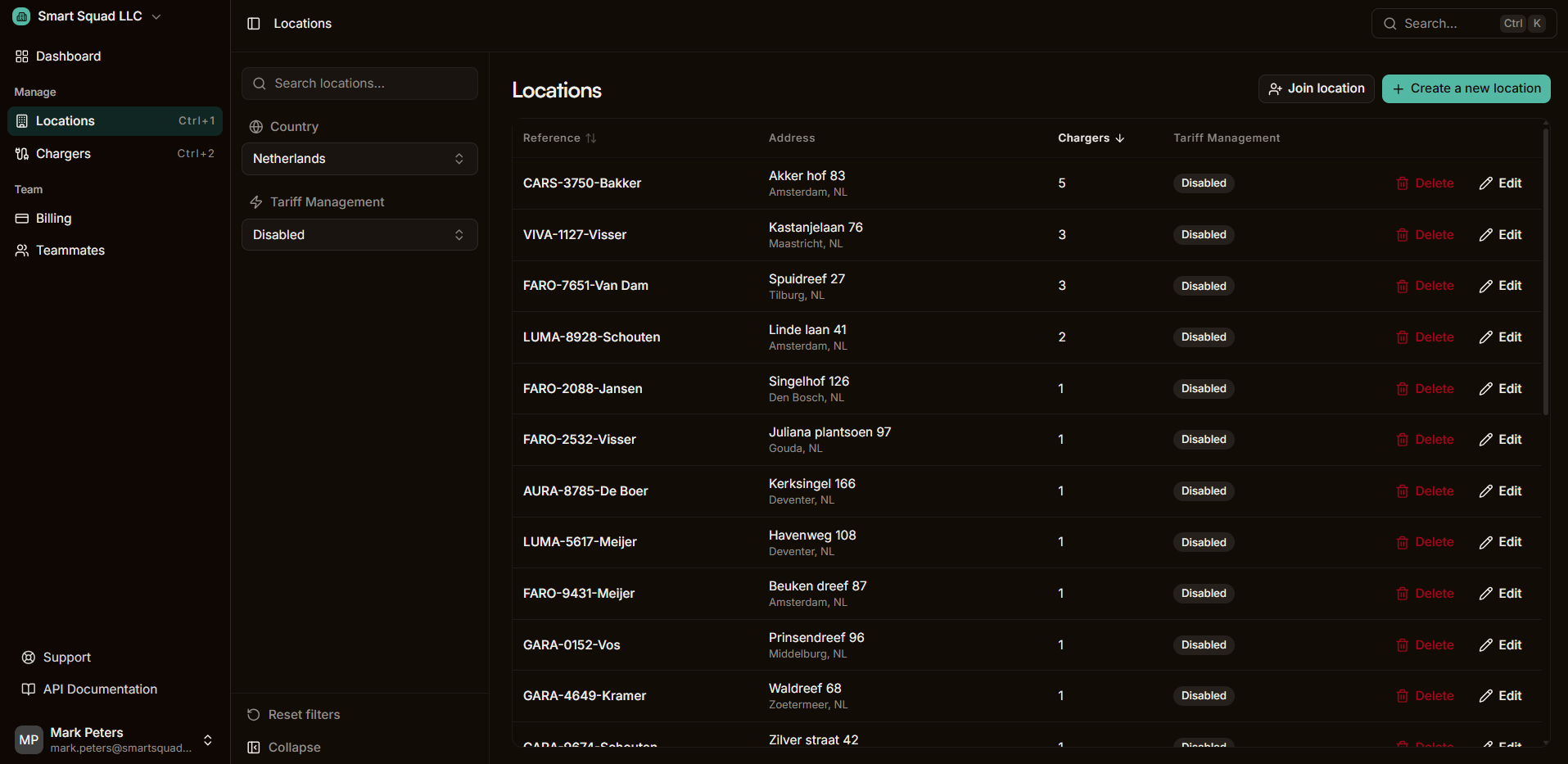This screenshot has width=1568, height=764.
Task: Open Chargers in the sidebar
Action: [x=115, y=154]
